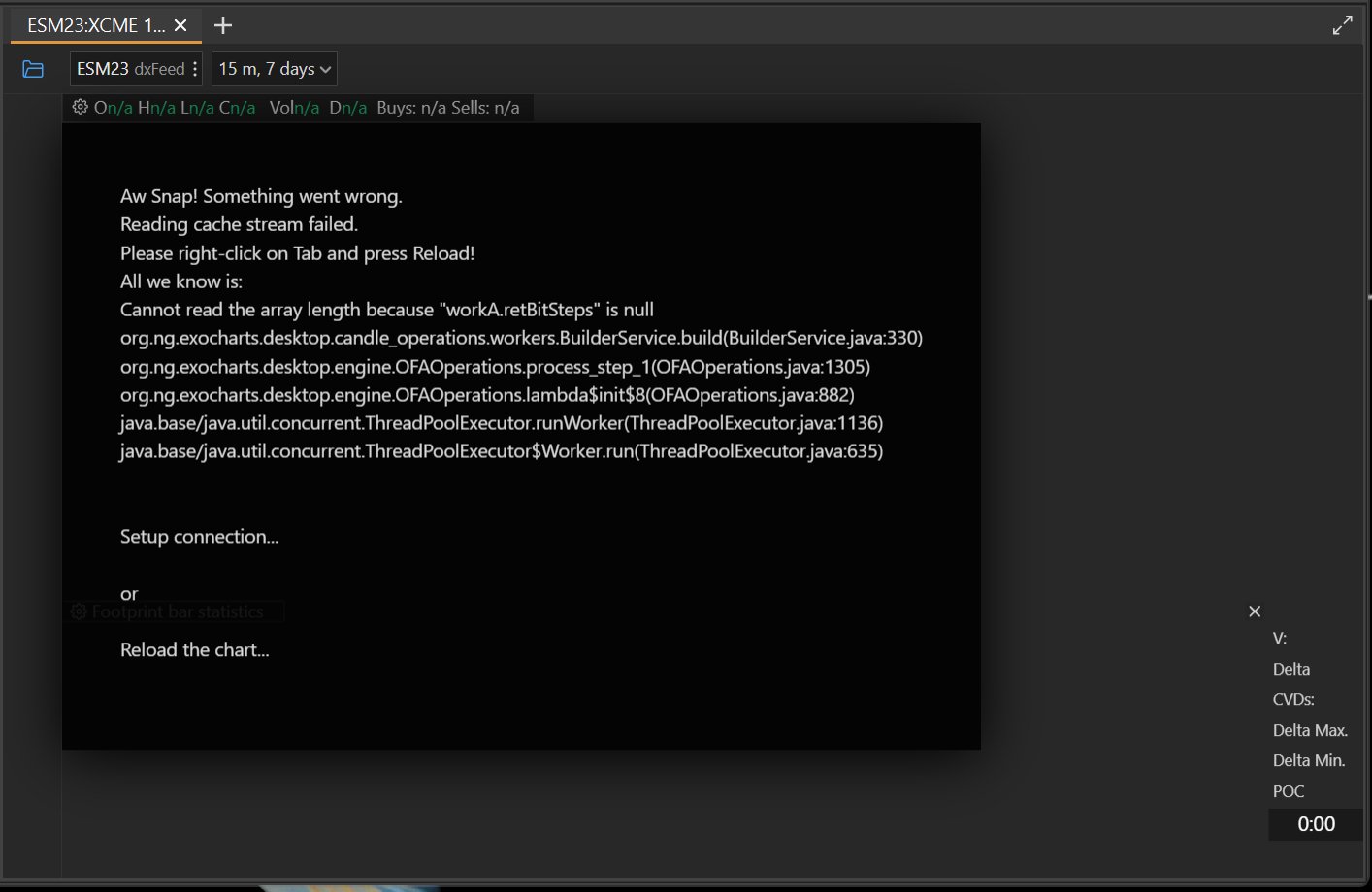1372x892 pixels.
Task: Open the 15 m, 7 days timeframe dropdown
Action: tap(274, 68)
